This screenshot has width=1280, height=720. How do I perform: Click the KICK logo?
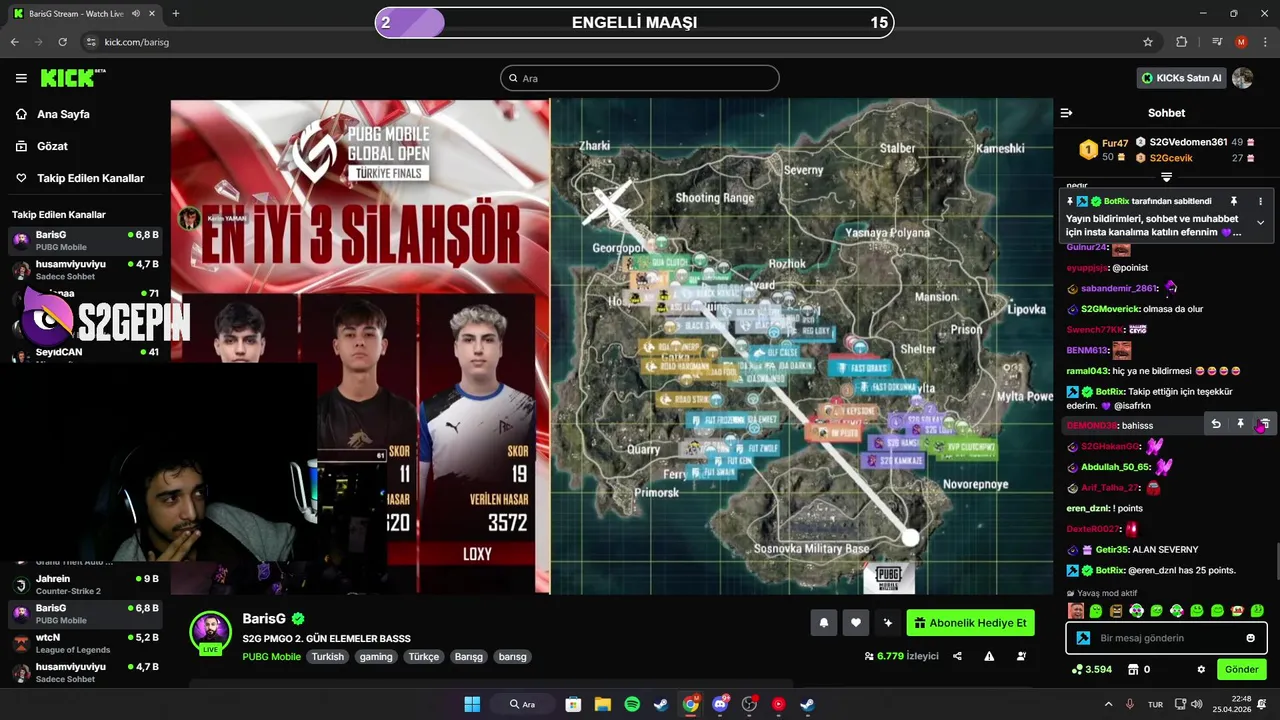72,78
